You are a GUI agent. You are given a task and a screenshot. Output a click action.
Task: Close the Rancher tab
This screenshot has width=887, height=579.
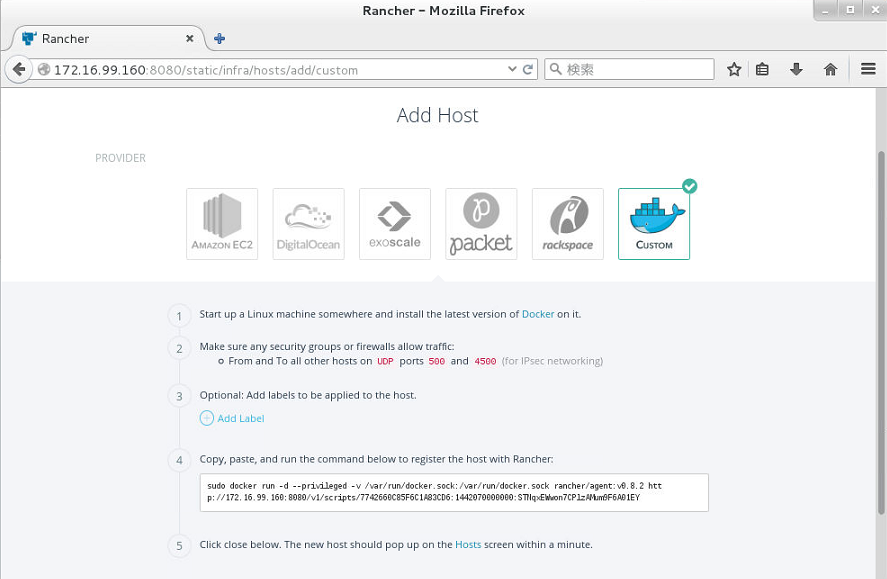tap(190, 38)
